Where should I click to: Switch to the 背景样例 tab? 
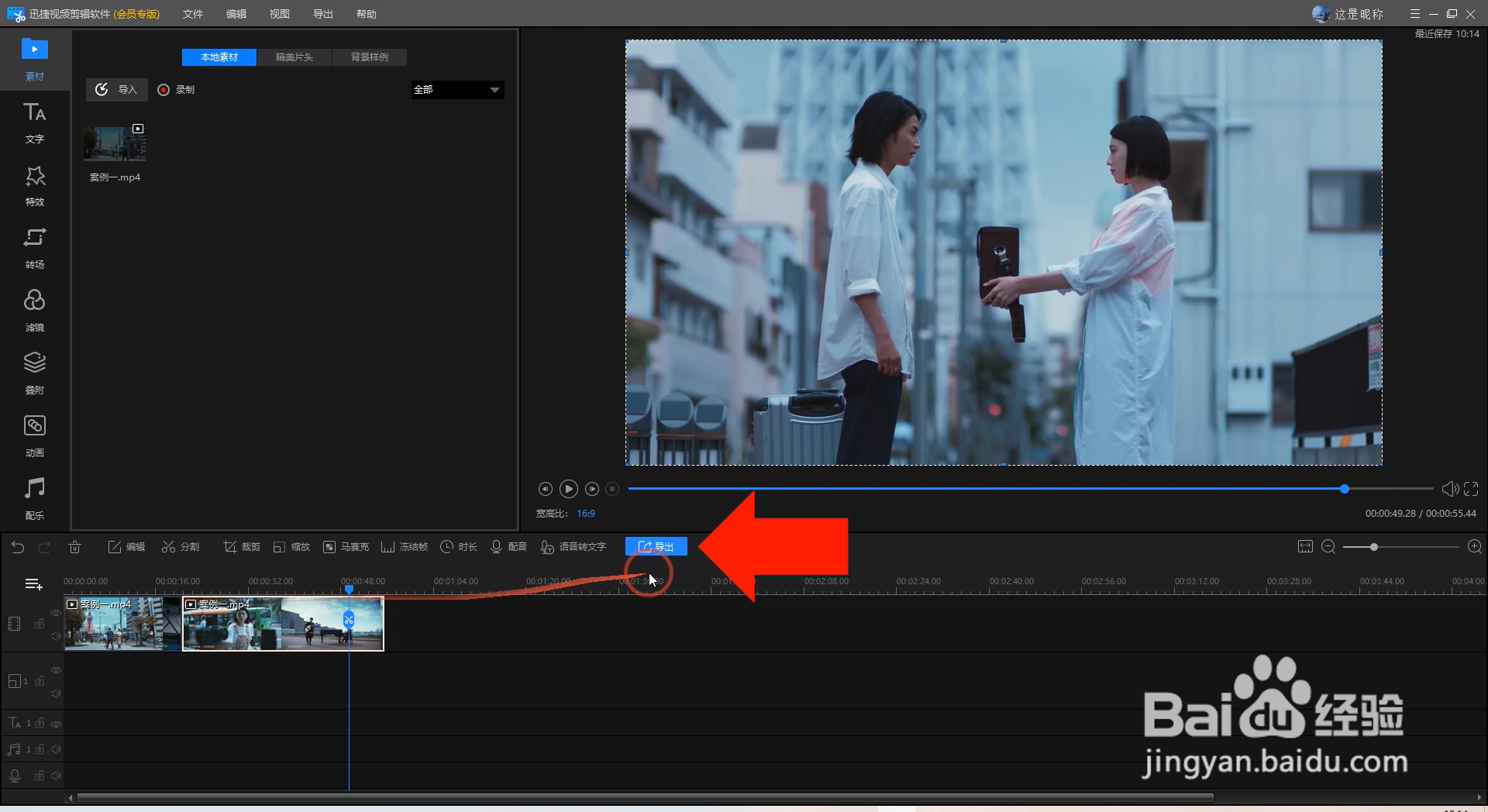[370, 57]
